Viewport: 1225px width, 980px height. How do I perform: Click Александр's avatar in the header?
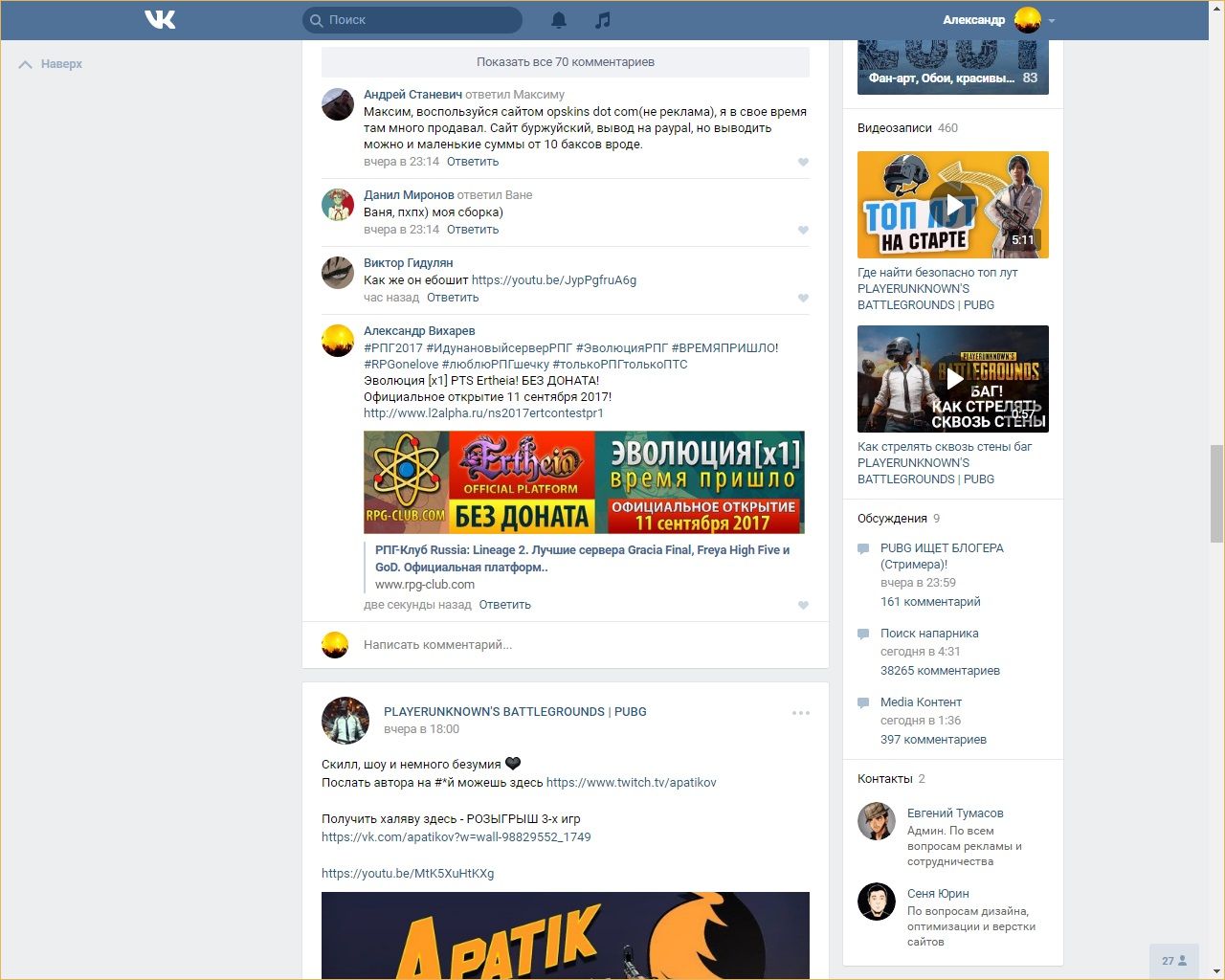tap(1027, 19)
